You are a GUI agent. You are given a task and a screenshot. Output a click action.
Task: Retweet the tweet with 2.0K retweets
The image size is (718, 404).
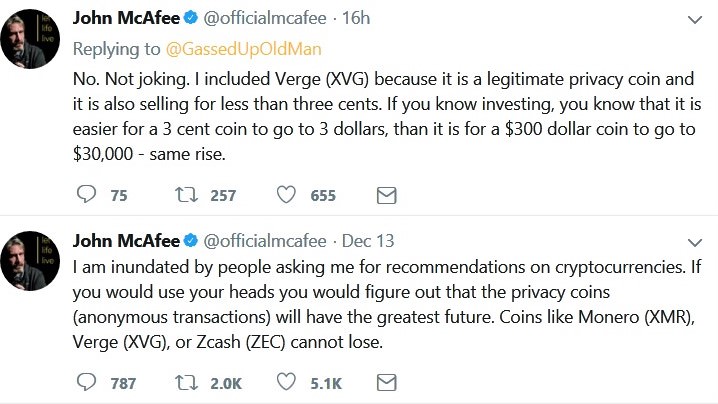point(186,382)
